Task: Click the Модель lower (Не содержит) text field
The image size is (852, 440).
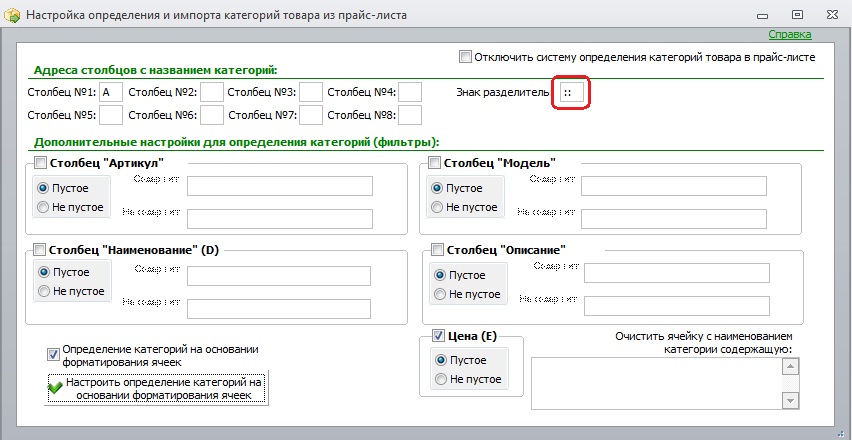Action: pyautogui.click(x=674, y=219)
